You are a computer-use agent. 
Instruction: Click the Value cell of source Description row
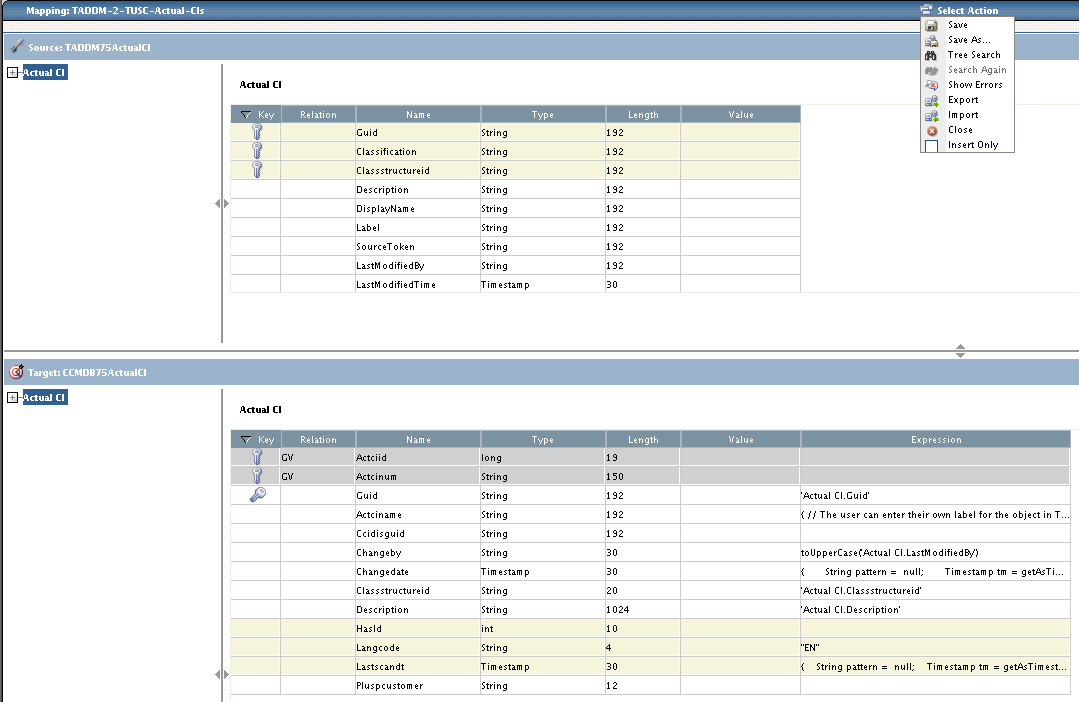pyautogui.click(x=740, y=189)
